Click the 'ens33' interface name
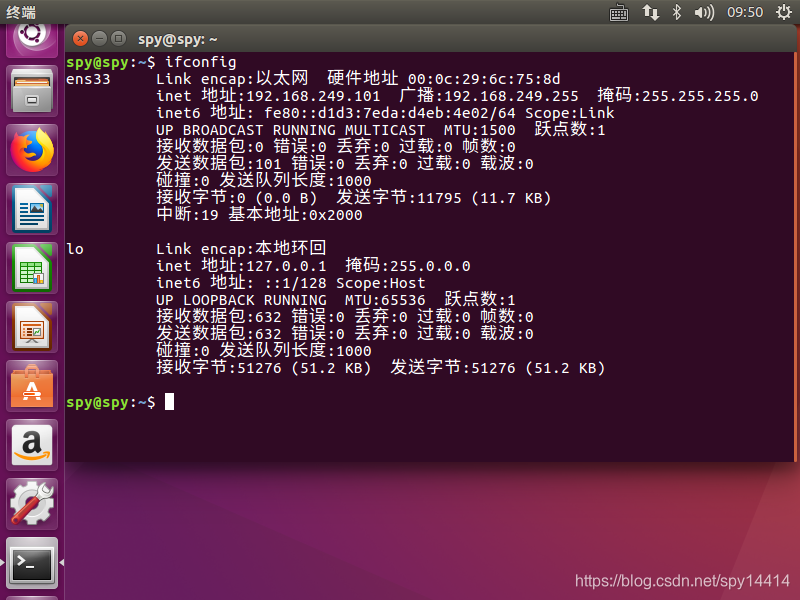 (88, 79)
